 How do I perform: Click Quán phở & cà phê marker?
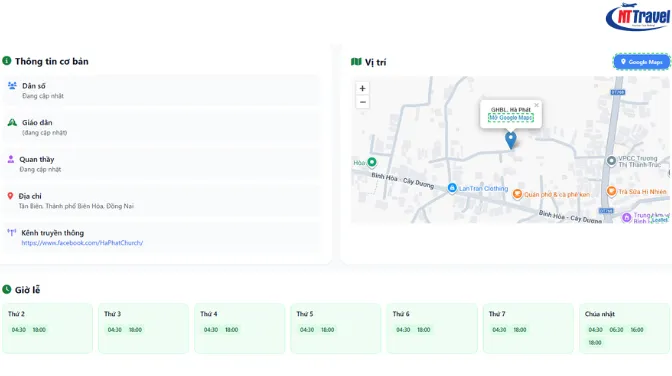click(517, 194)
